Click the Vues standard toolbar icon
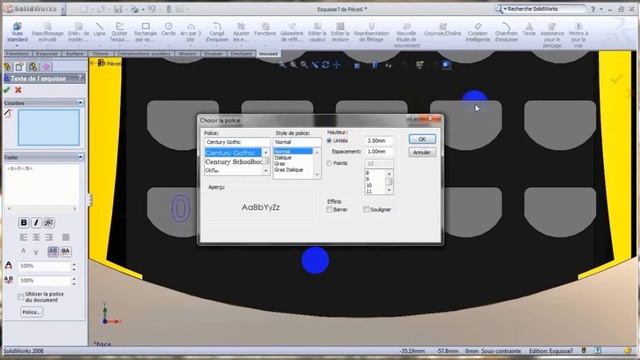Screen dimensions: 640x360 pyautogui.click(x=17, y=32)
